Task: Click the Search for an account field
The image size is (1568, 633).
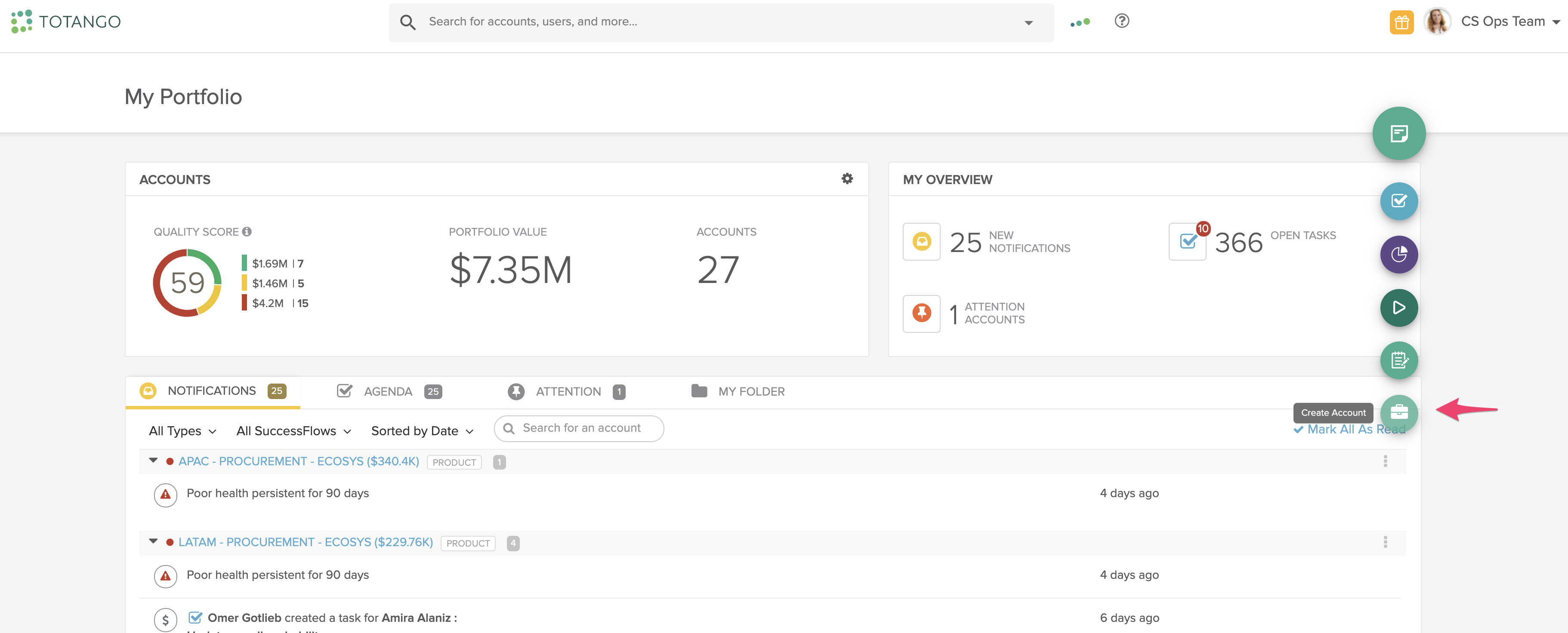Action: click(x=578, y=428)
